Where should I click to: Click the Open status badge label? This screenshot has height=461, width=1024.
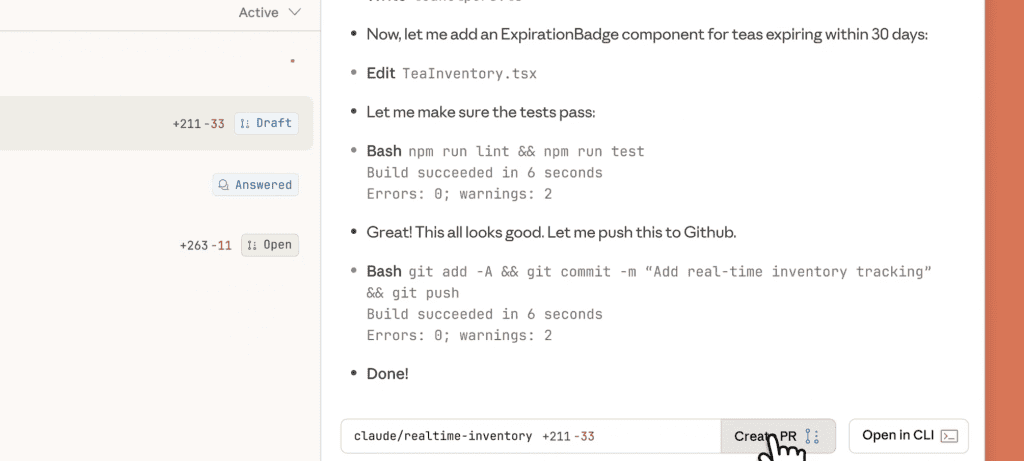pyautogui.click(x=277, y=245)
